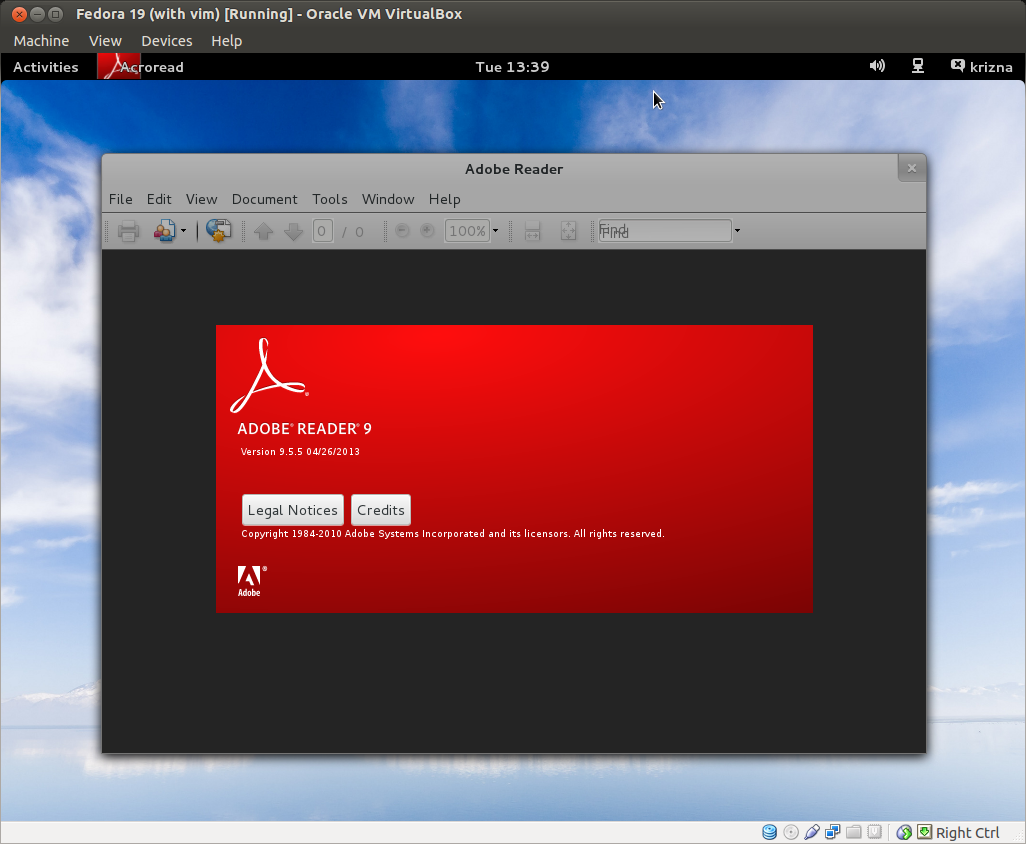Screen dimensions: 1026x844
Task: Click inside the Find search field
Action: 665,230
